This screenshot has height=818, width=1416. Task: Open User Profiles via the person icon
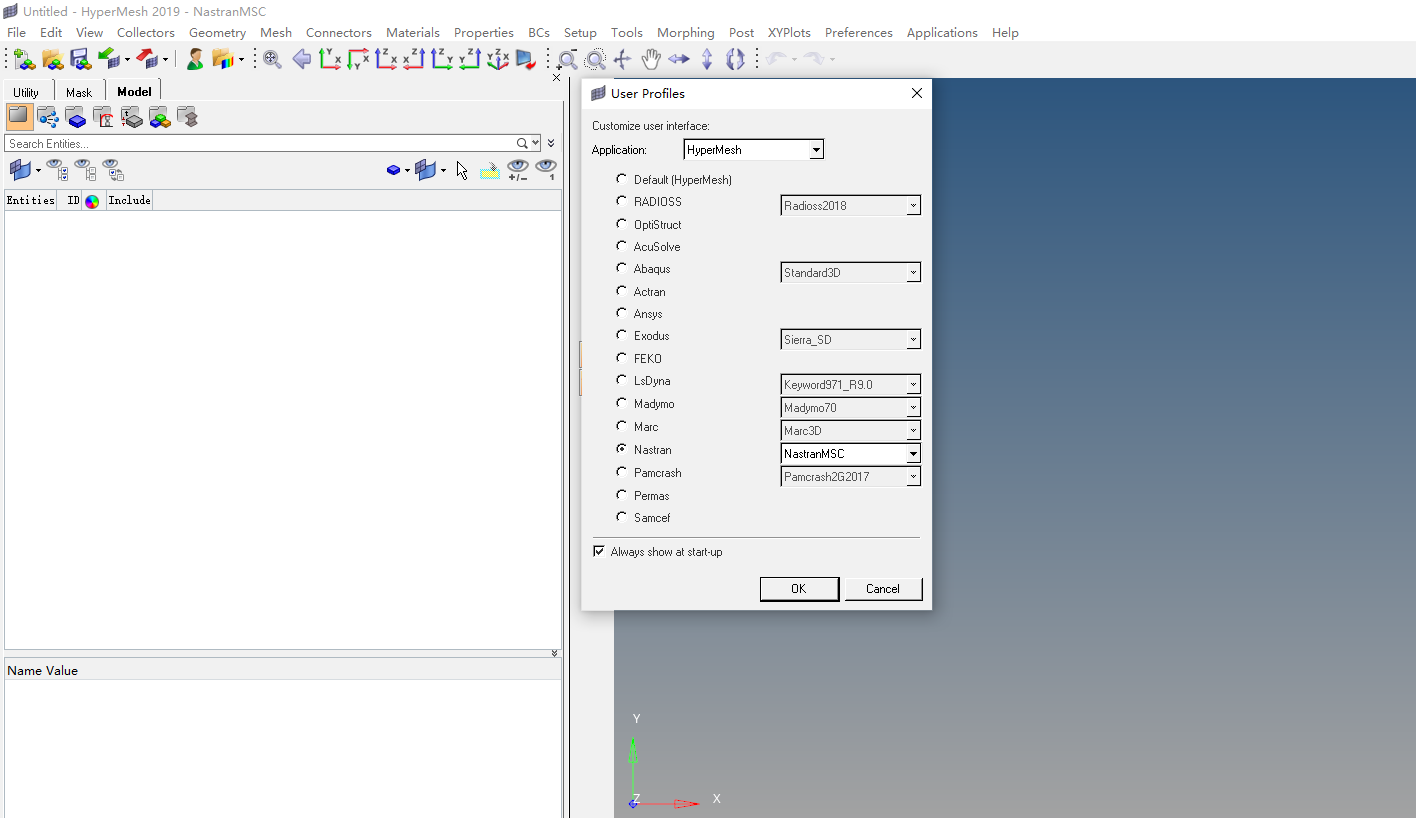(195, 60)
